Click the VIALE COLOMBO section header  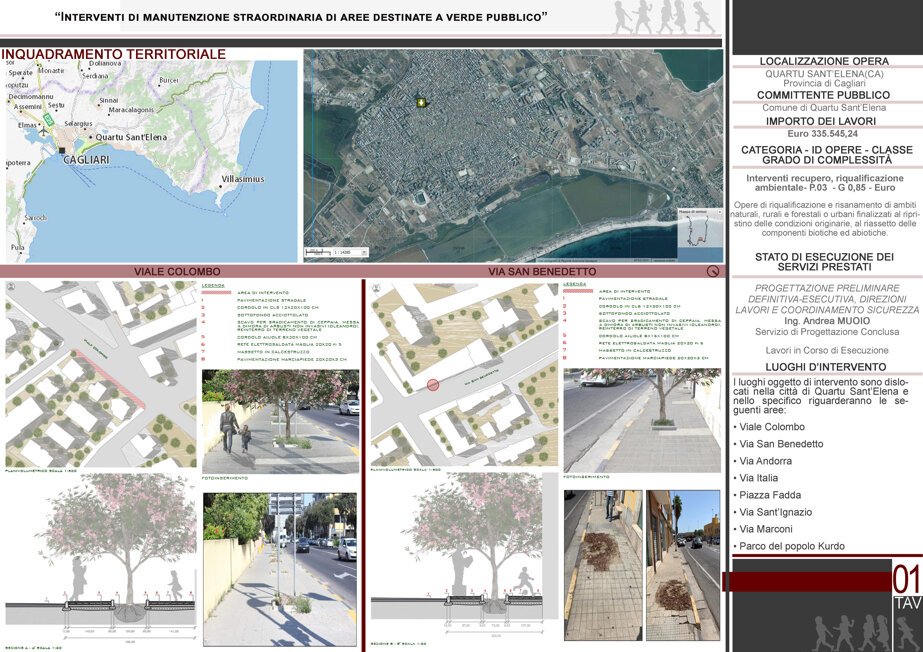(x=177, y=271)
